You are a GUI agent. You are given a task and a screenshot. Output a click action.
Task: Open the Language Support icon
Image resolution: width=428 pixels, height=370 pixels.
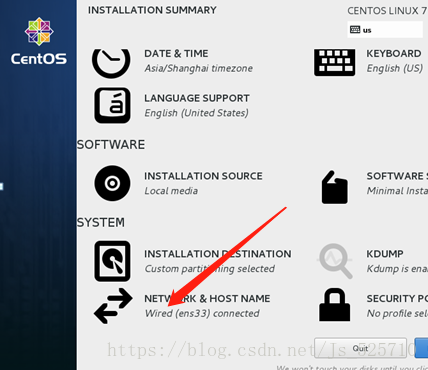click(x=112, y=105)
